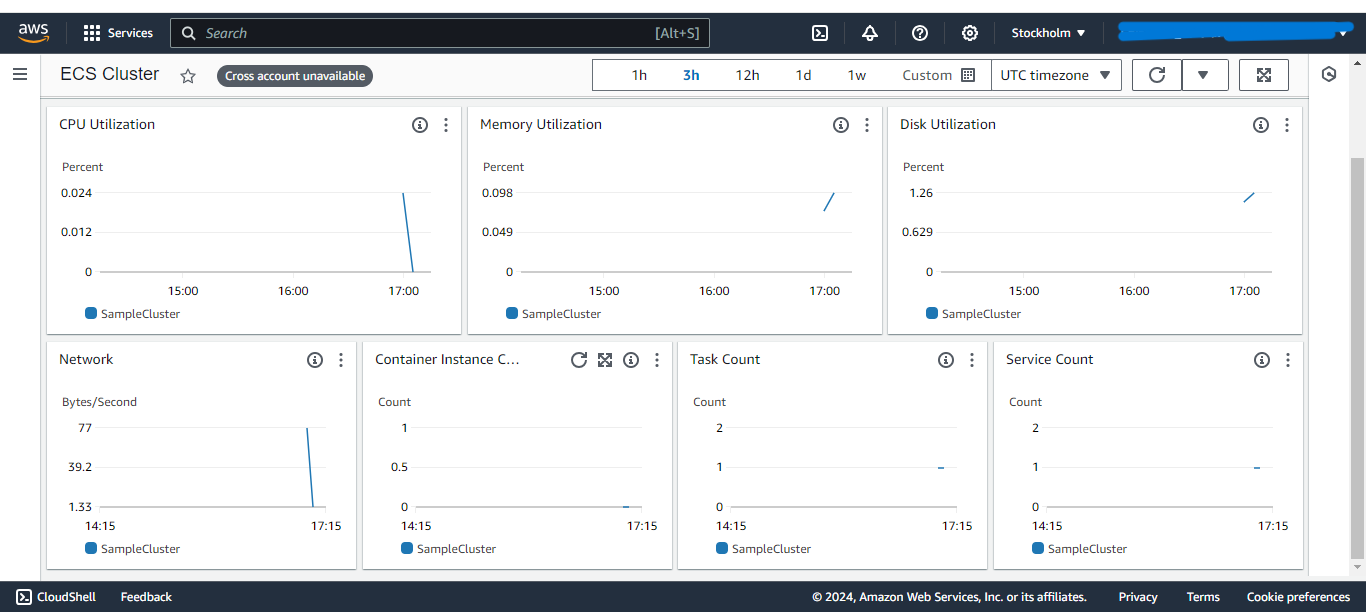Image resolution: width=1366 pixels, height=612 pixels.
Task: Expand the UTC timezone dropdown
Action: coord(1056,75)
